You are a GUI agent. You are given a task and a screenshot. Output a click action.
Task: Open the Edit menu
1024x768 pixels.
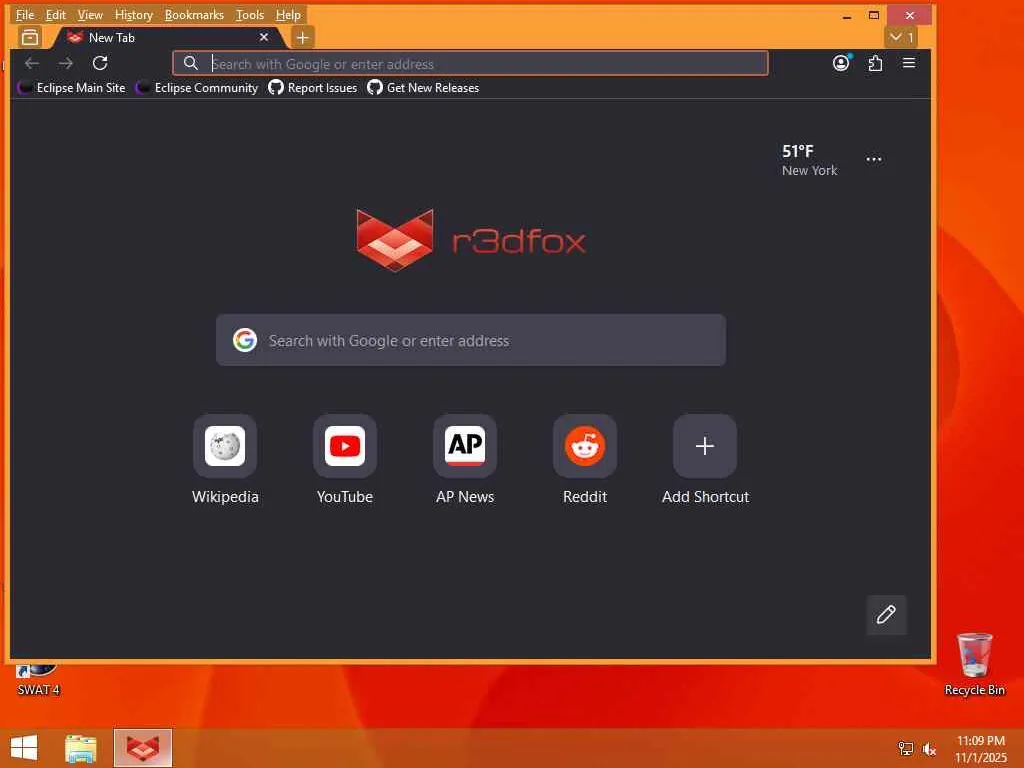56,14
